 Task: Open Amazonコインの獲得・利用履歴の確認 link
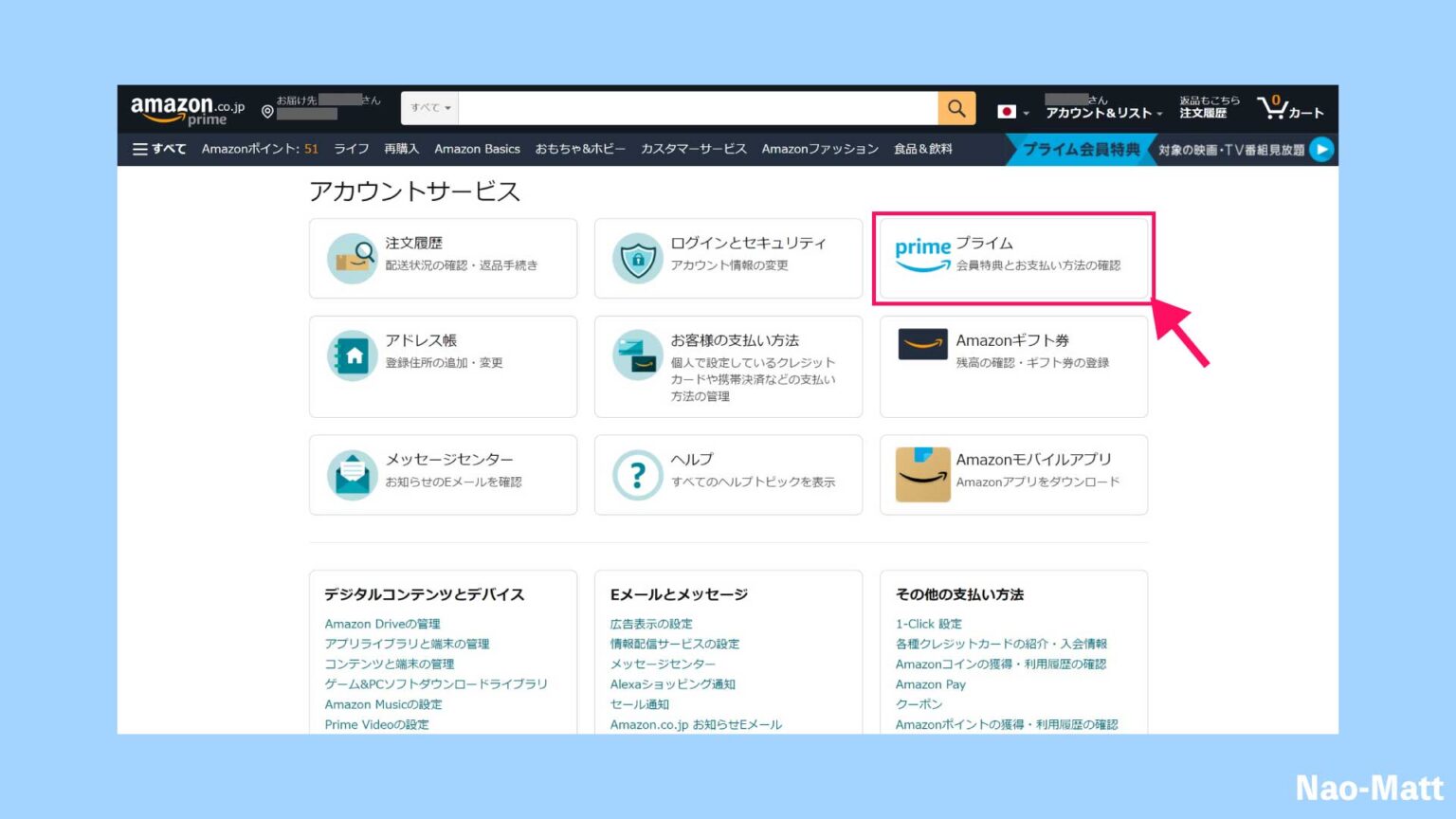[1001, 664]
